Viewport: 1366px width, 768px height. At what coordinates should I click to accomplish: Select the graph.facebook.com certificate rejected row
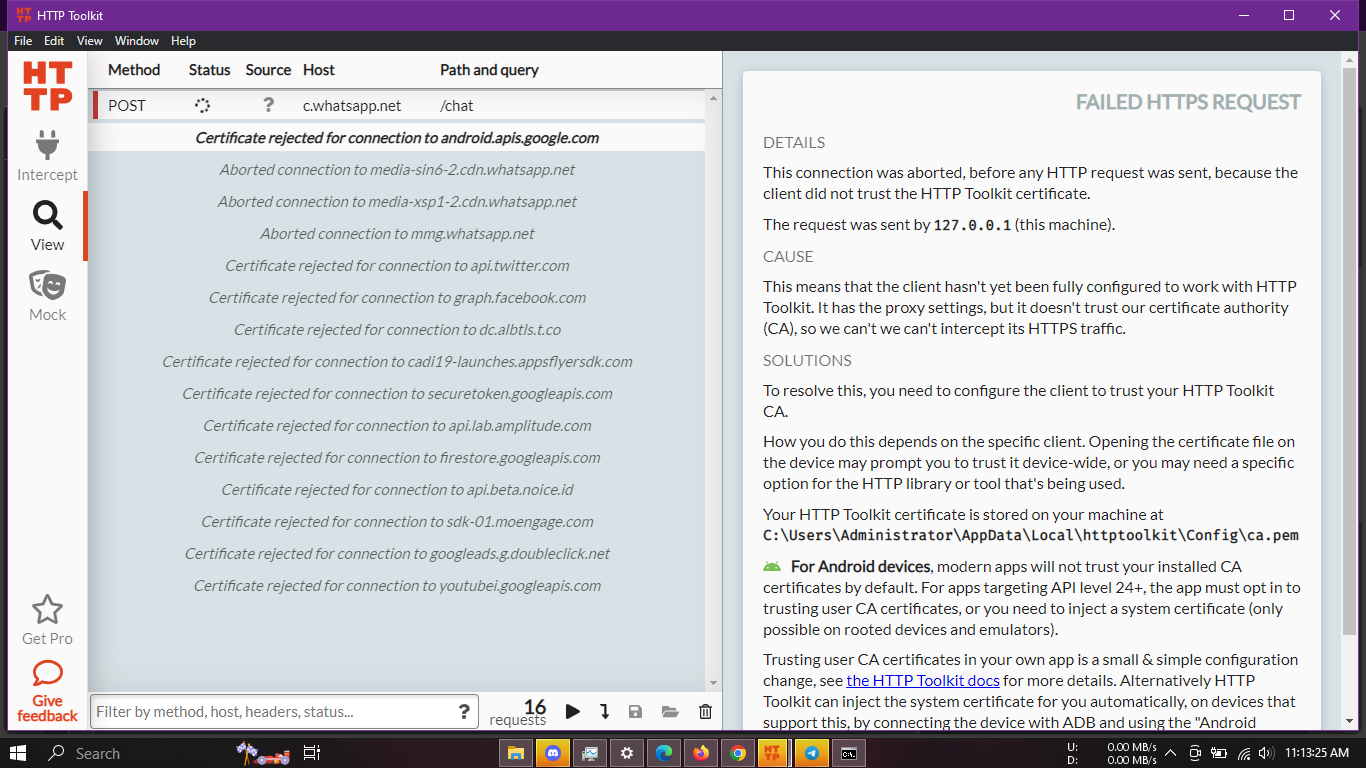pyautogui.click(x=397, y=298)
